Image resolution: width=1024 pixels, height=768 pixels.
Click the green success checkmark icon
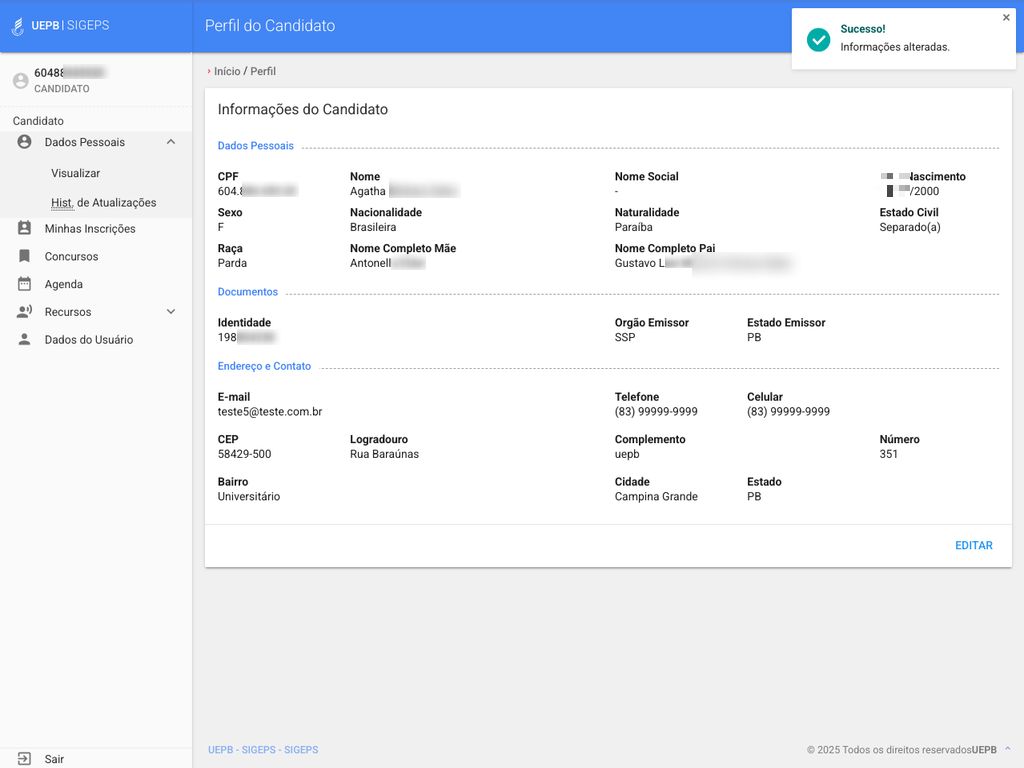click(818, 39)
